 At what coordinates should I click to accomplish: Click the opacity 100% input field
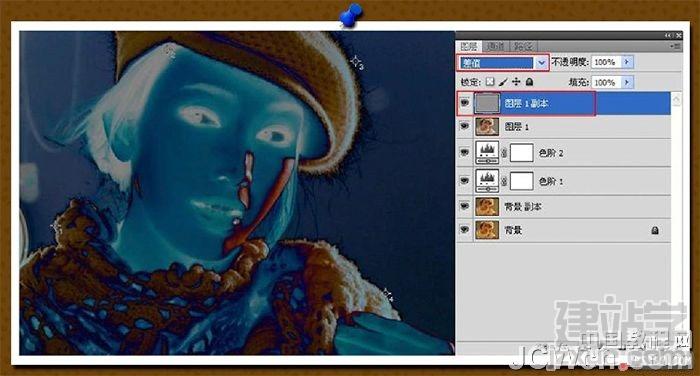tap(606, 62)
